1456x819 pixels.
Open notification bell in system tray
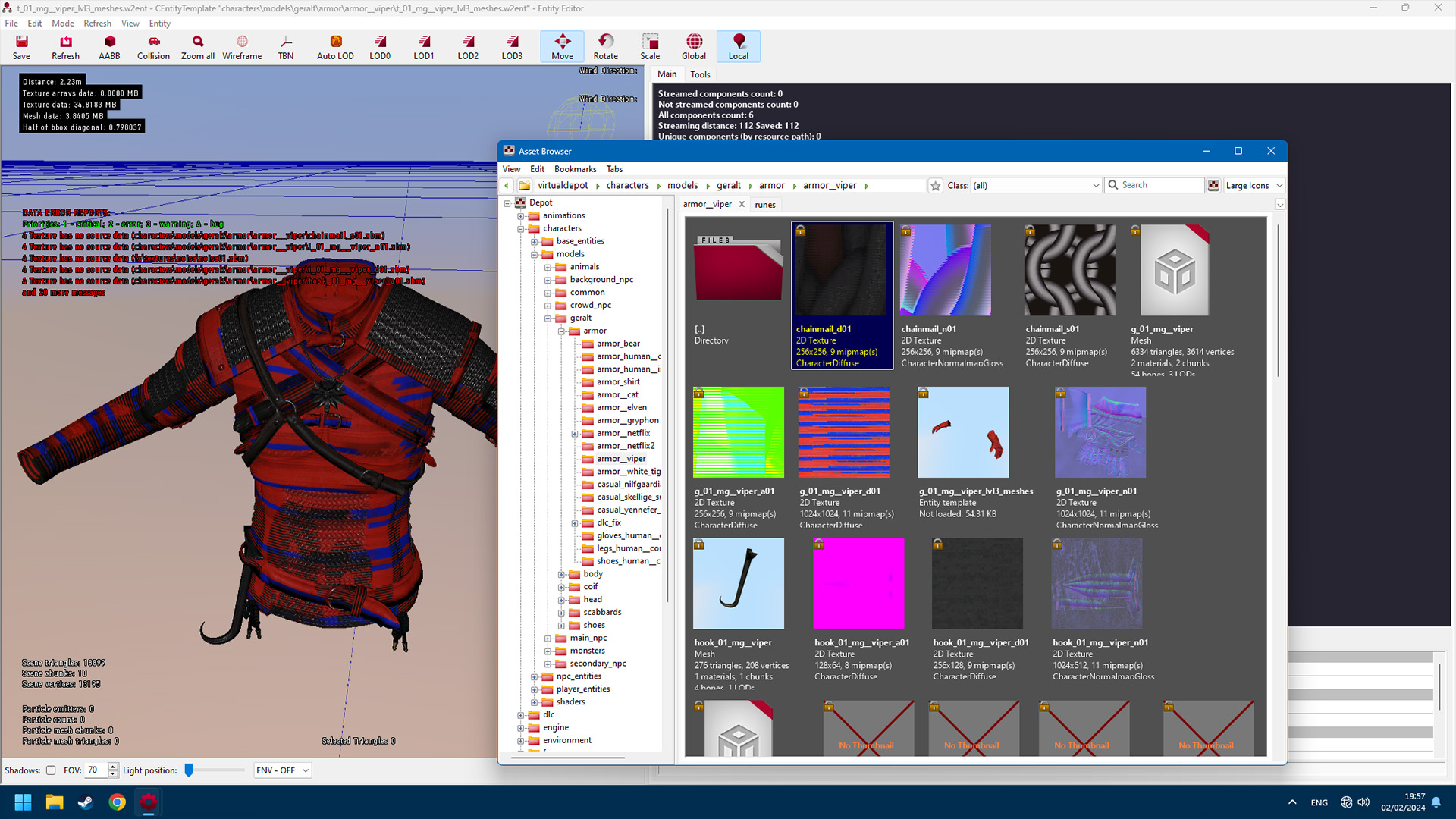[1436, 802]
